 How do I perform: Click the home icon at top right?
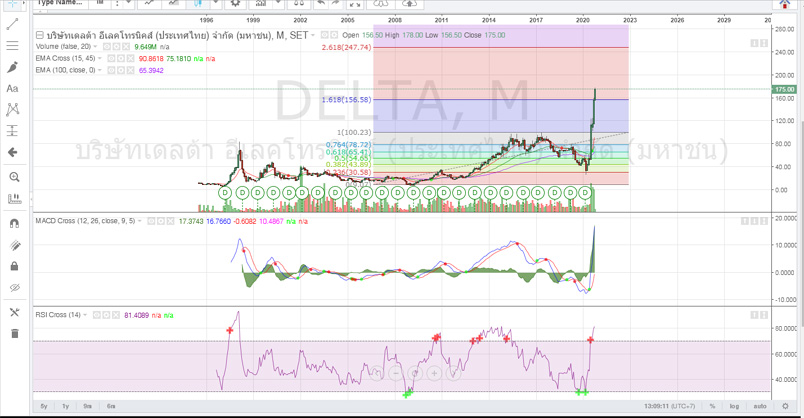785,4
